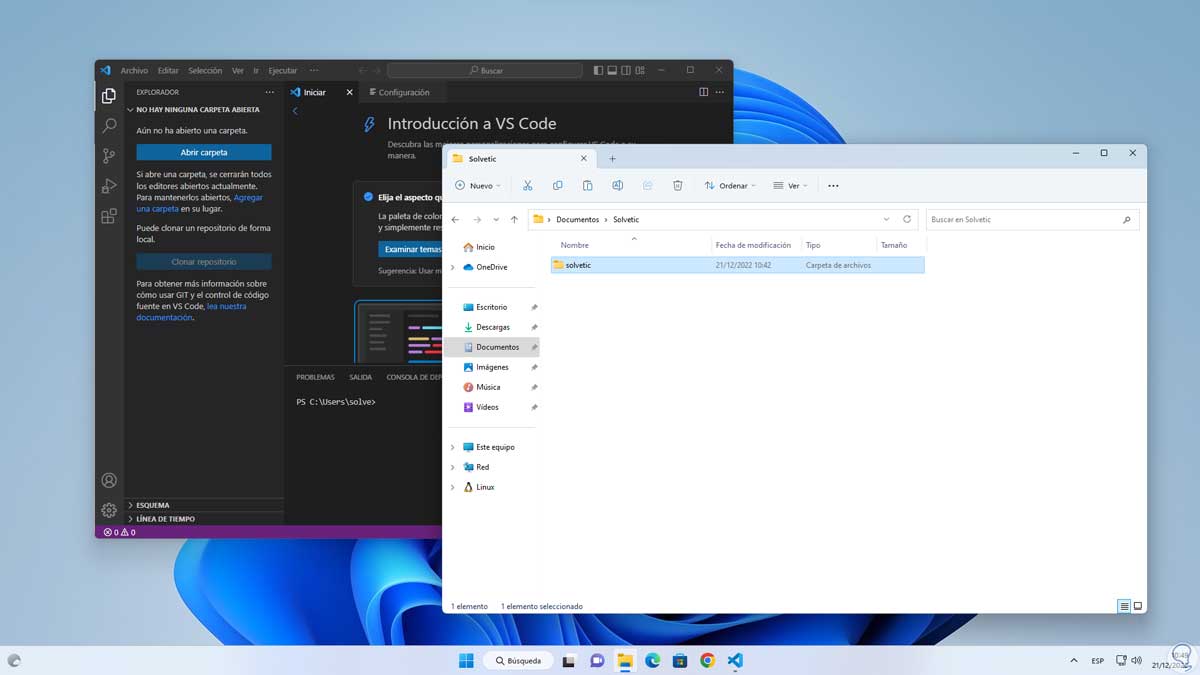Go back in File Explorer navigation
This screenshot has height=675, width=1200.
[x=455, y=219]
